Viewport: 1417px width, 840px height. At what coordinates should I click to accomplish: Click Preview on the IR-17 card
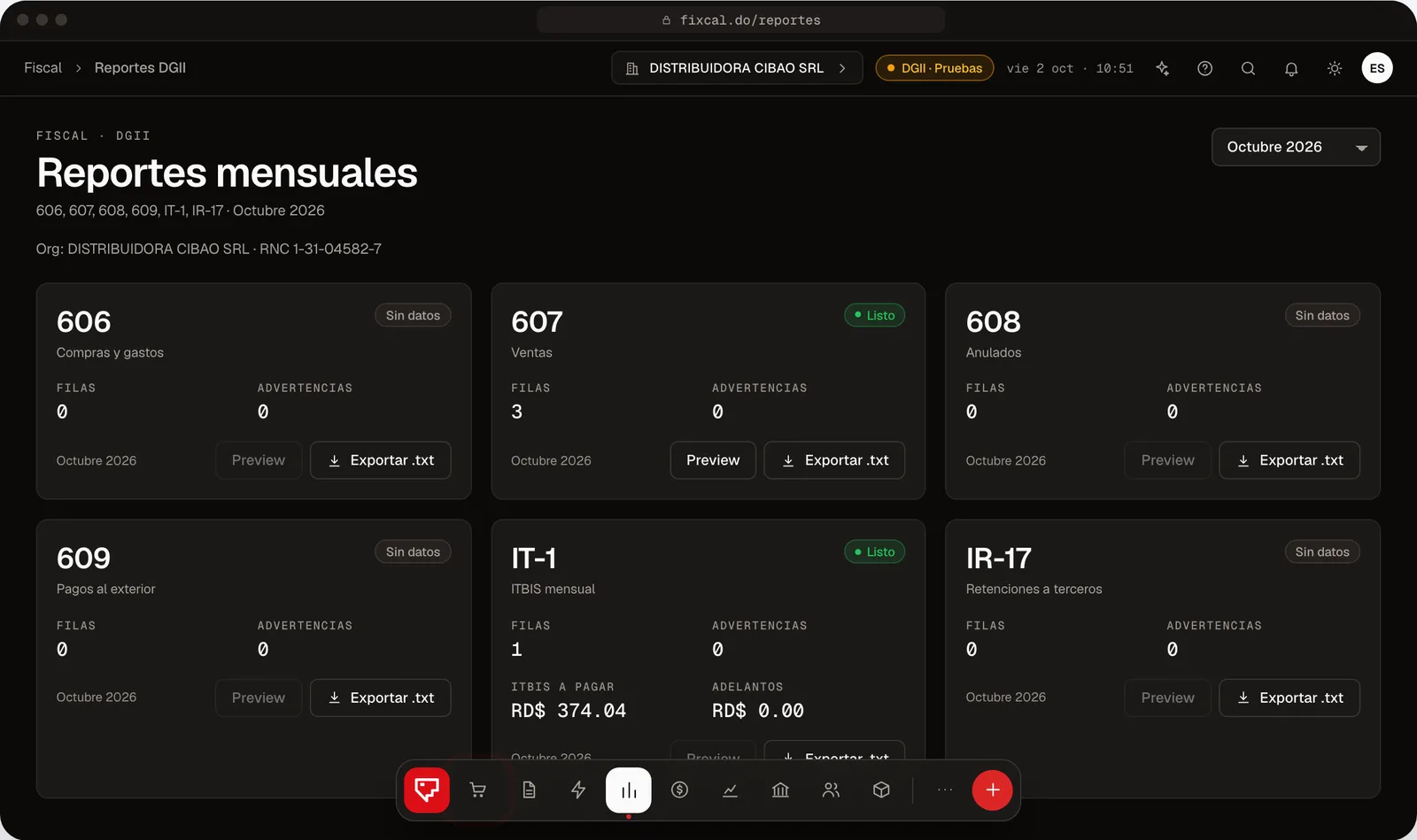pos(1168,697)
